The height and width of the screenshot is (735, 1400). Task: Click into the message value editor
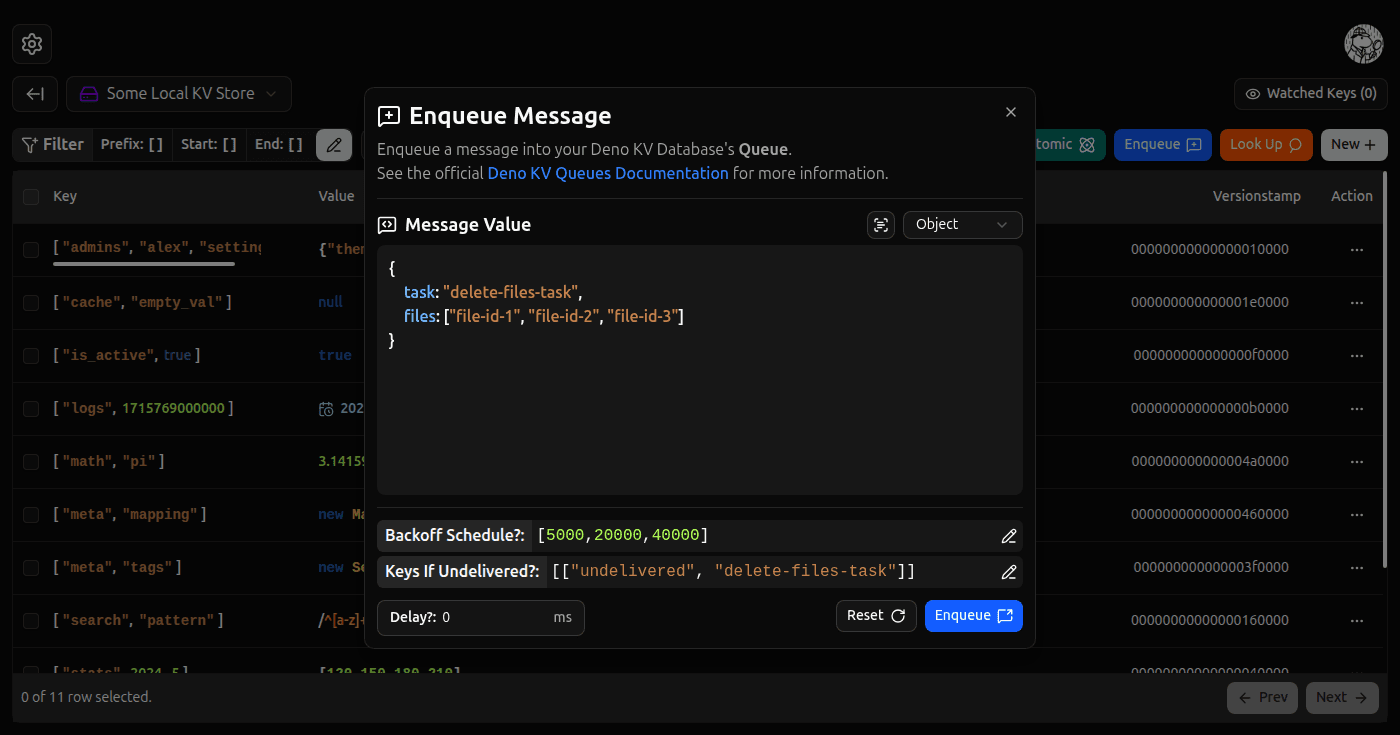(700, 370)
